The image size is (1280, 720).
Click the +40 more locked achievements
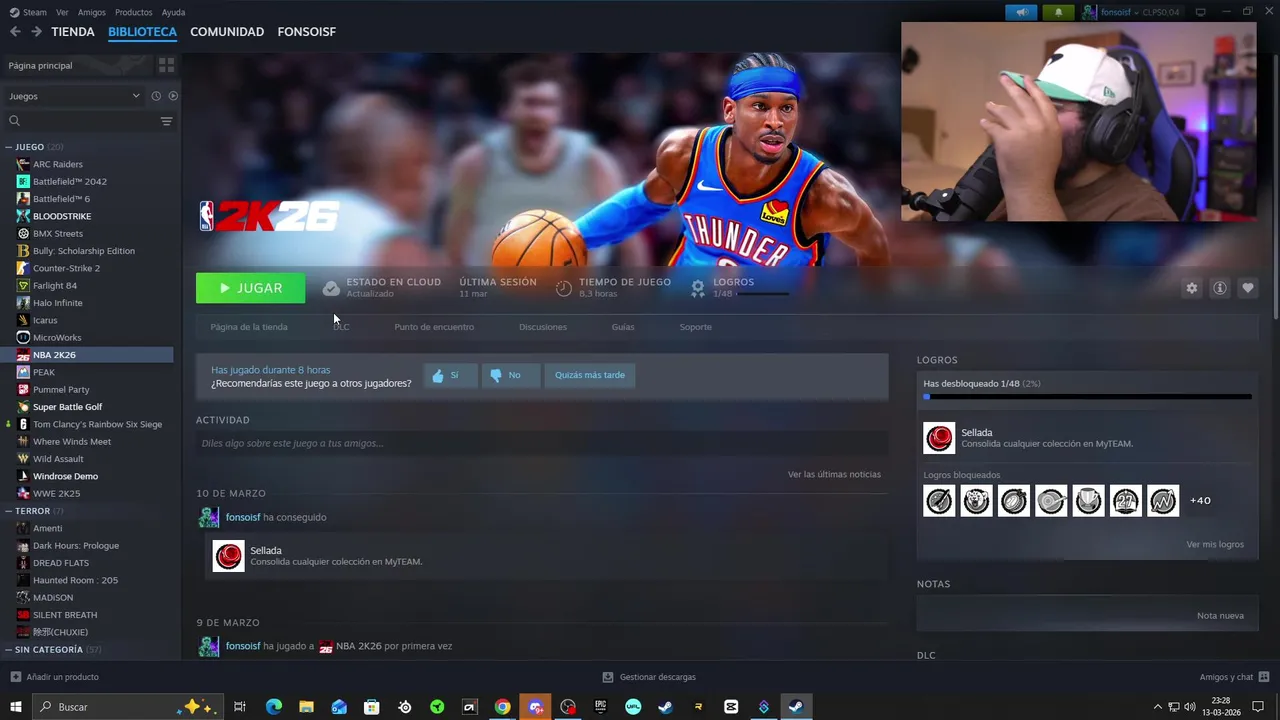(1200, 500)
